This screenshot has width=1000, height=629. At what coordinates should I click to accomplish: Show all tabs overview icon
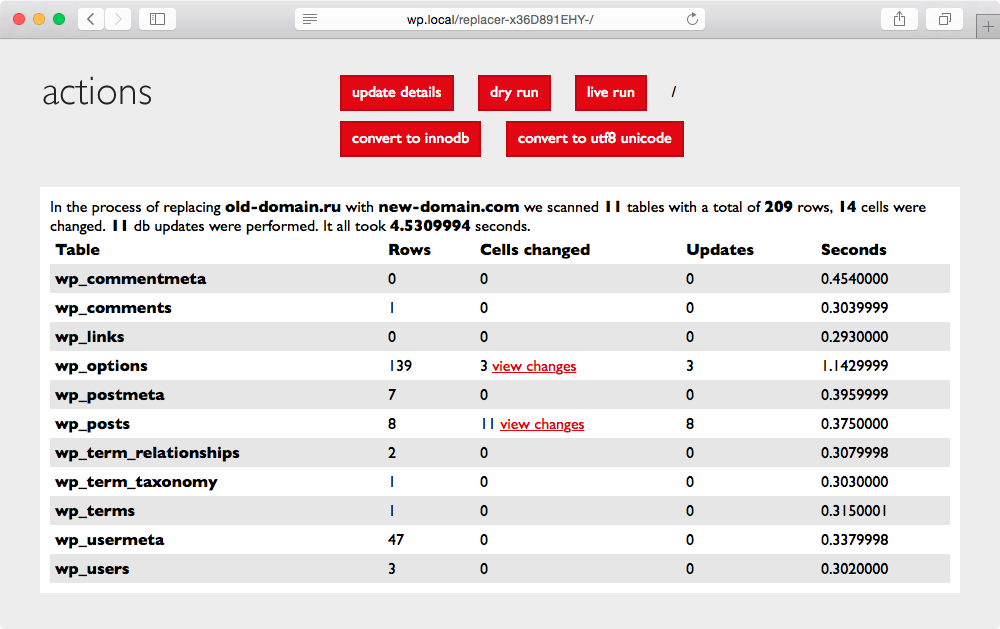coord(944,19)
